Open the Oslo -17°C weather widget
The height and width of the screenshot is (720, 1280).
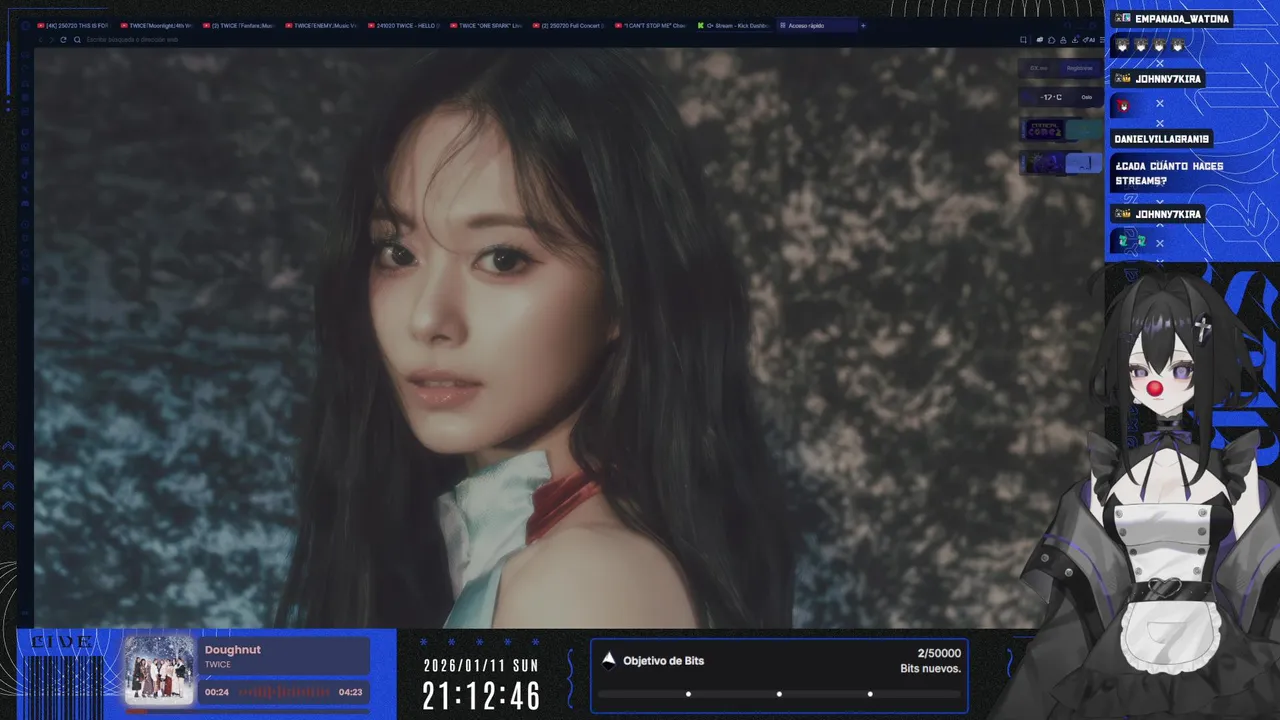pyautogui.click(x=1061, y=97)
